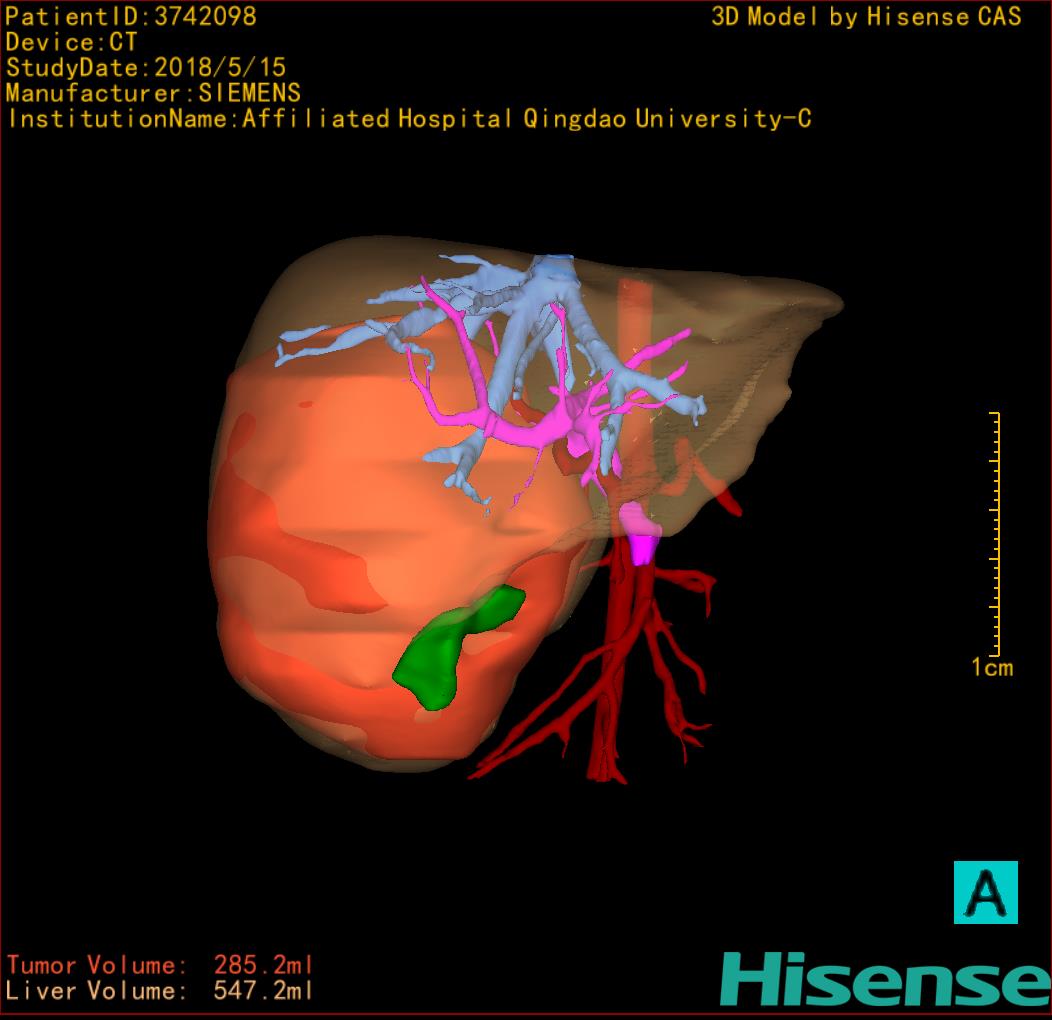
Task: Click the '3D Model by Hisense CAS' caption
Action: click(866, 17)
